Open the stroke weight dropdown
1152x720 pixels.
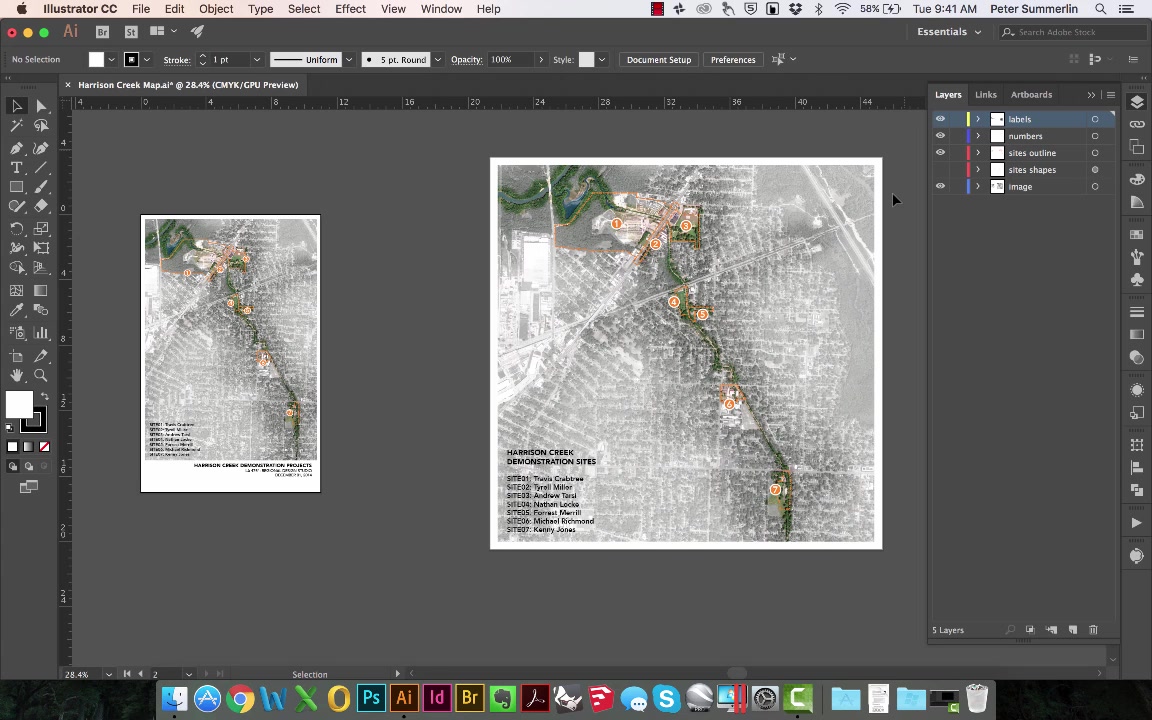tap(256, 59)
